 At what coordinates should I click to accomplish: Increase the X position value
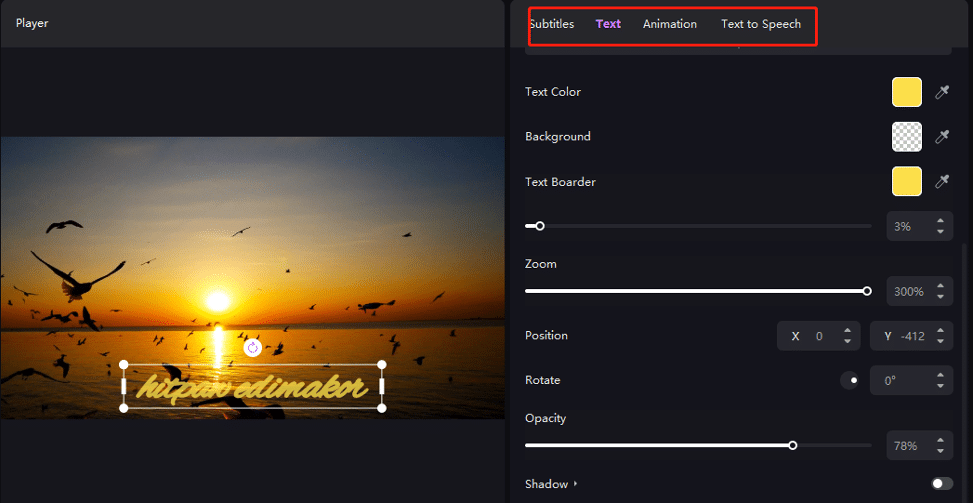coord(847,331)
